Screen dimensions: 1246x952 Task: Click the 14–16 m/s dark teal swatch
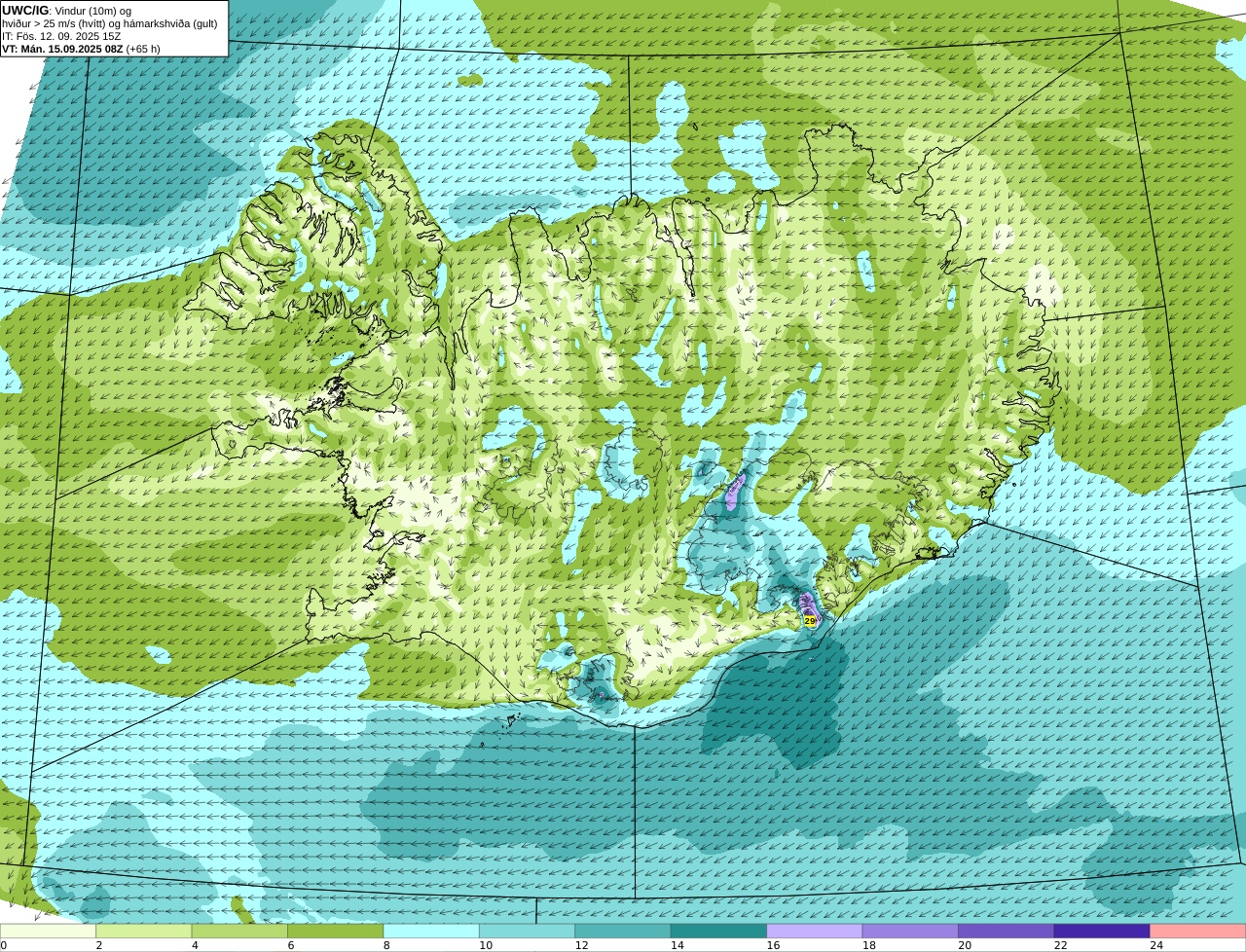719,931
